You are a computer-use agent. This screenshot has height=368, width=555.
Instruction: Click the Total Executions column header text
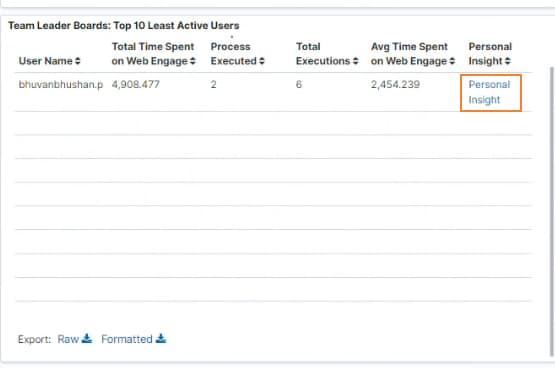(x=323, y=54)
